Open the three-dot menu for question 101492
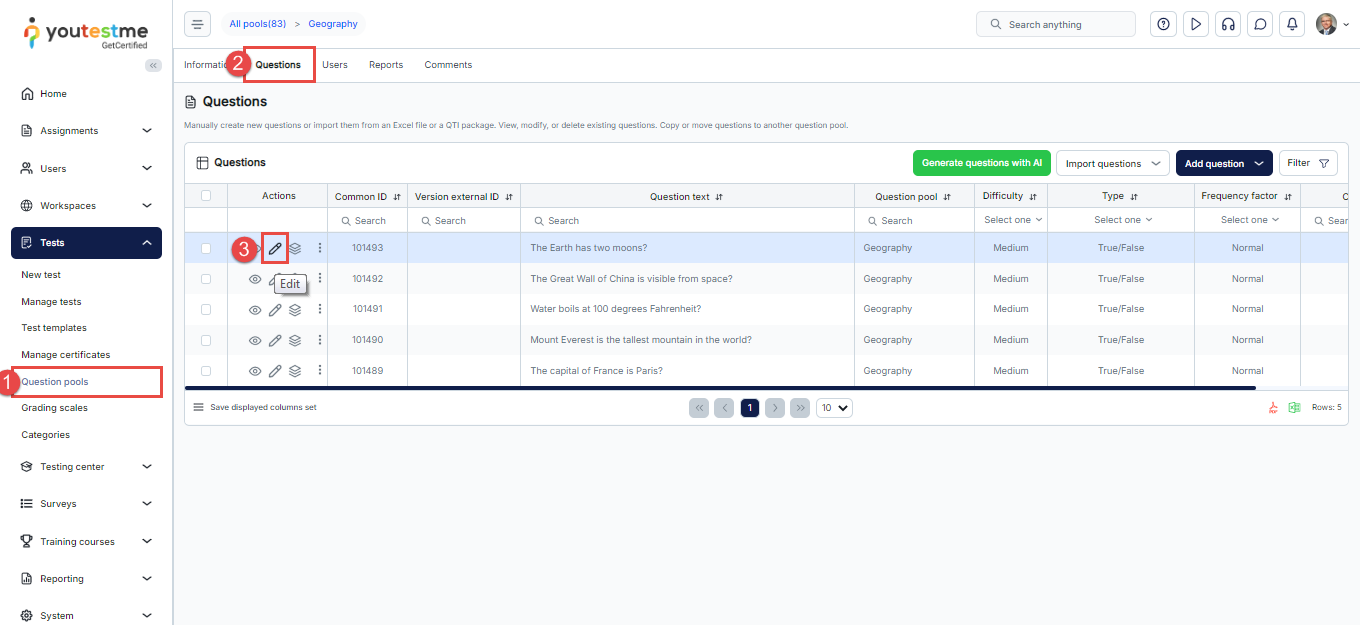 tap(320, 279)
